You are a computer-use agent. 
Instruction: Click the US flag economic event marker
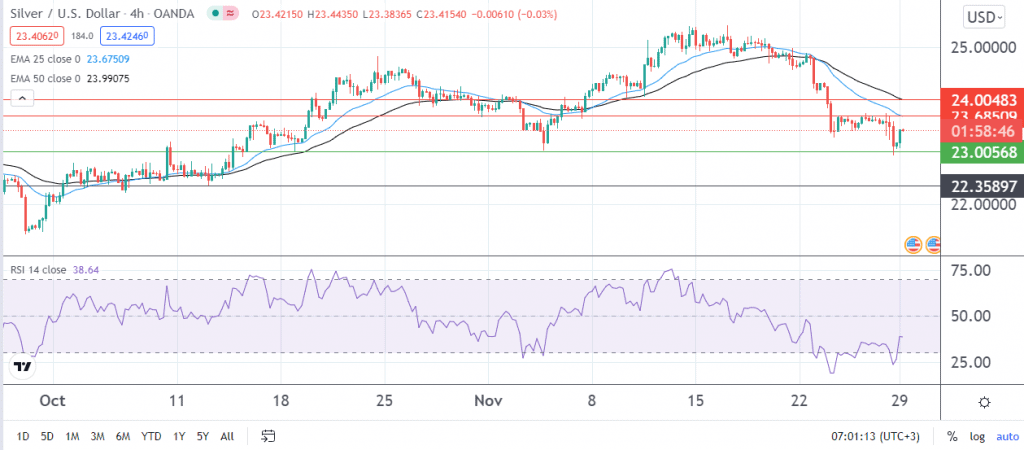912,245
